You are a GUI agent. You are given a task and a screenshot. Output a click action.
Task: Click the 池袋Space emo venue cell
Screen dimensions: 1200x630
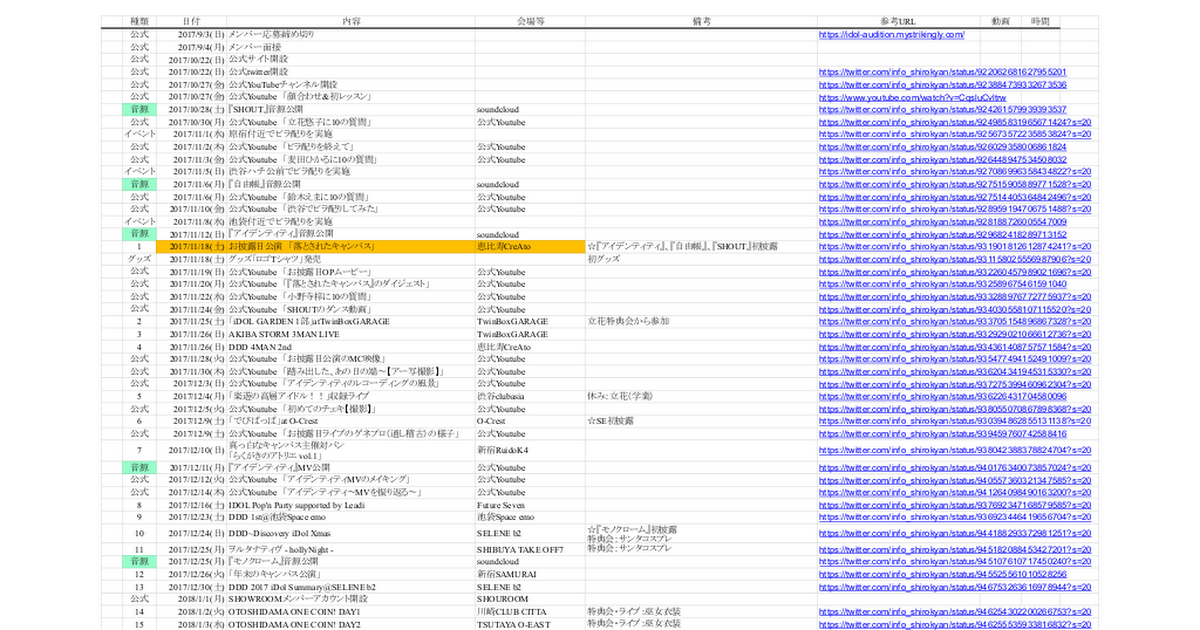(x=530, y=517)
